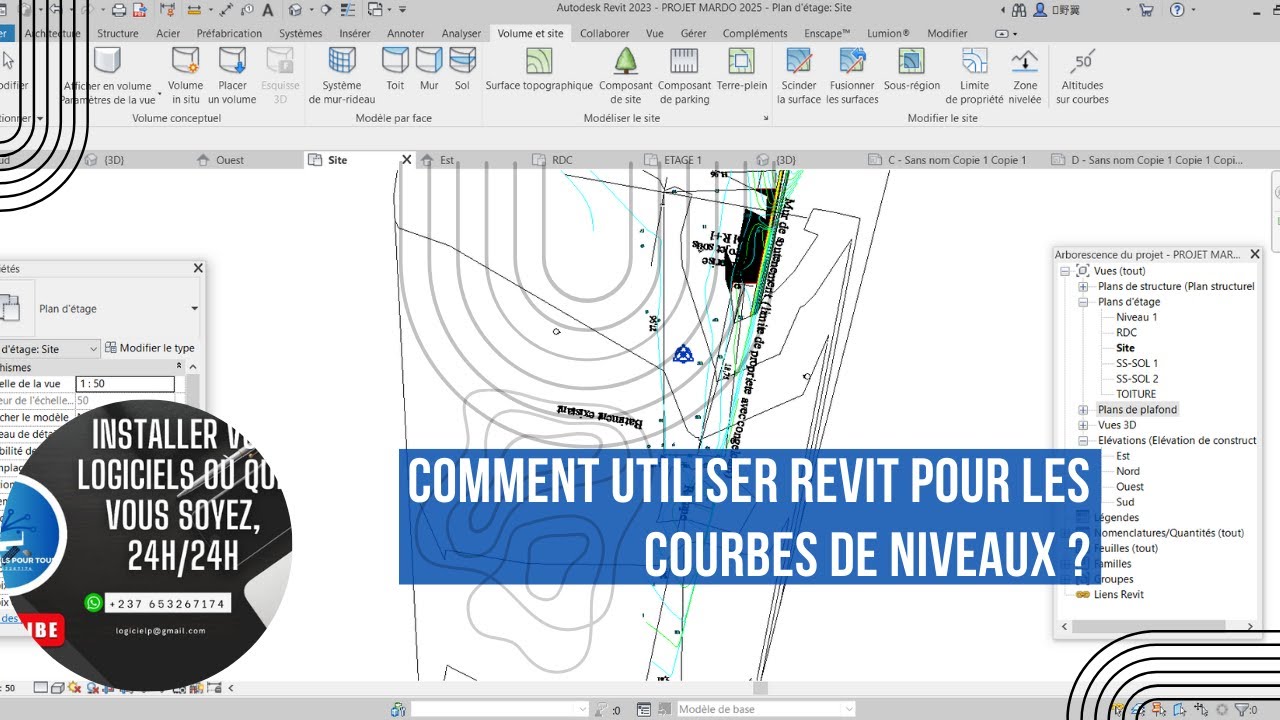Open the Enscape ribbon tab
The width and height of the screenshot is (1280, 720).
(827, 33)
